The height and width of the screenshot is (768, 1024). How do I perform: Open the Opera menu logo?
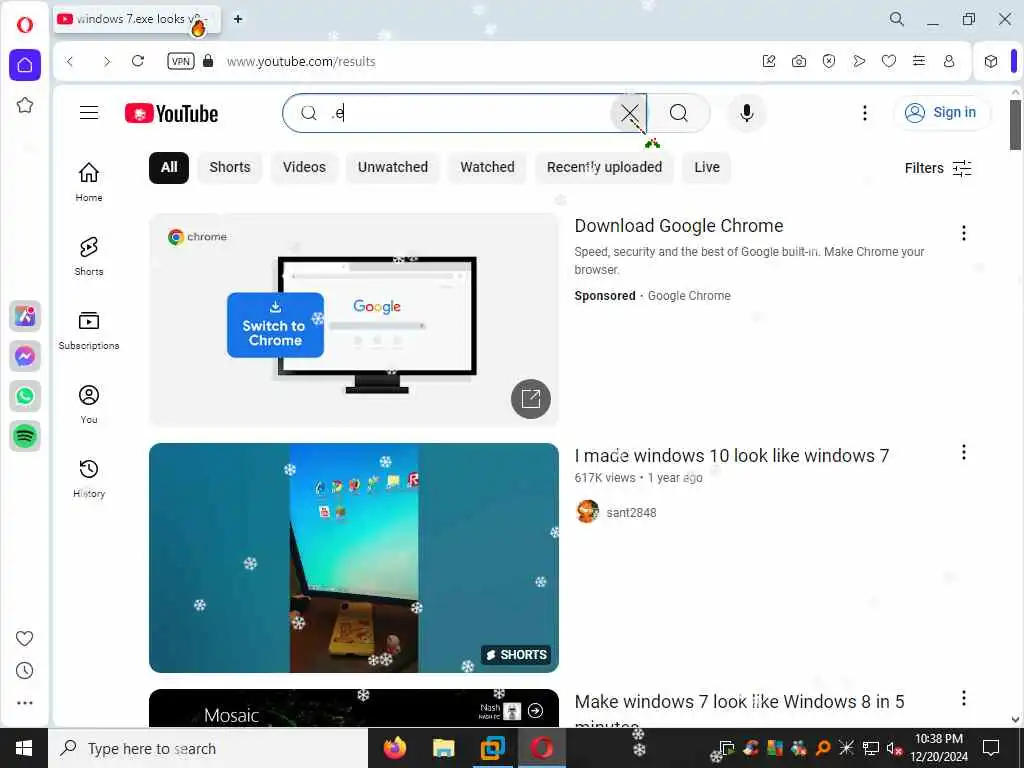(25, 25)
